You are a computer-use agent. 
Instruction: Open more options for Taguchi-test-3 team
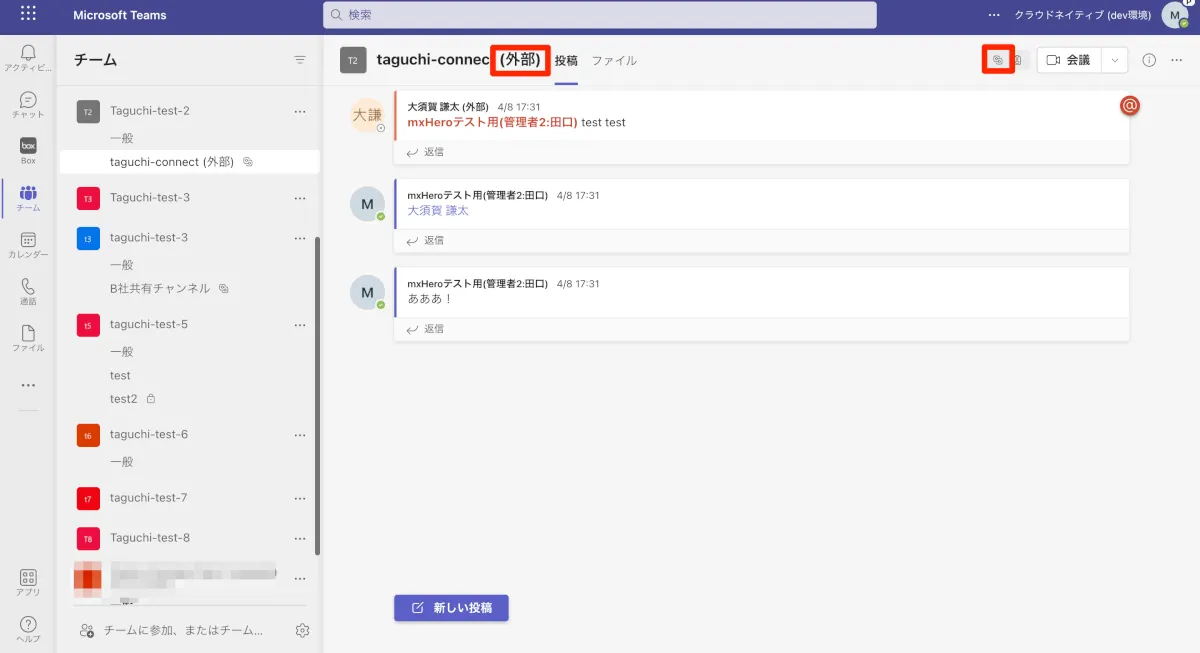tap(299, 198)
